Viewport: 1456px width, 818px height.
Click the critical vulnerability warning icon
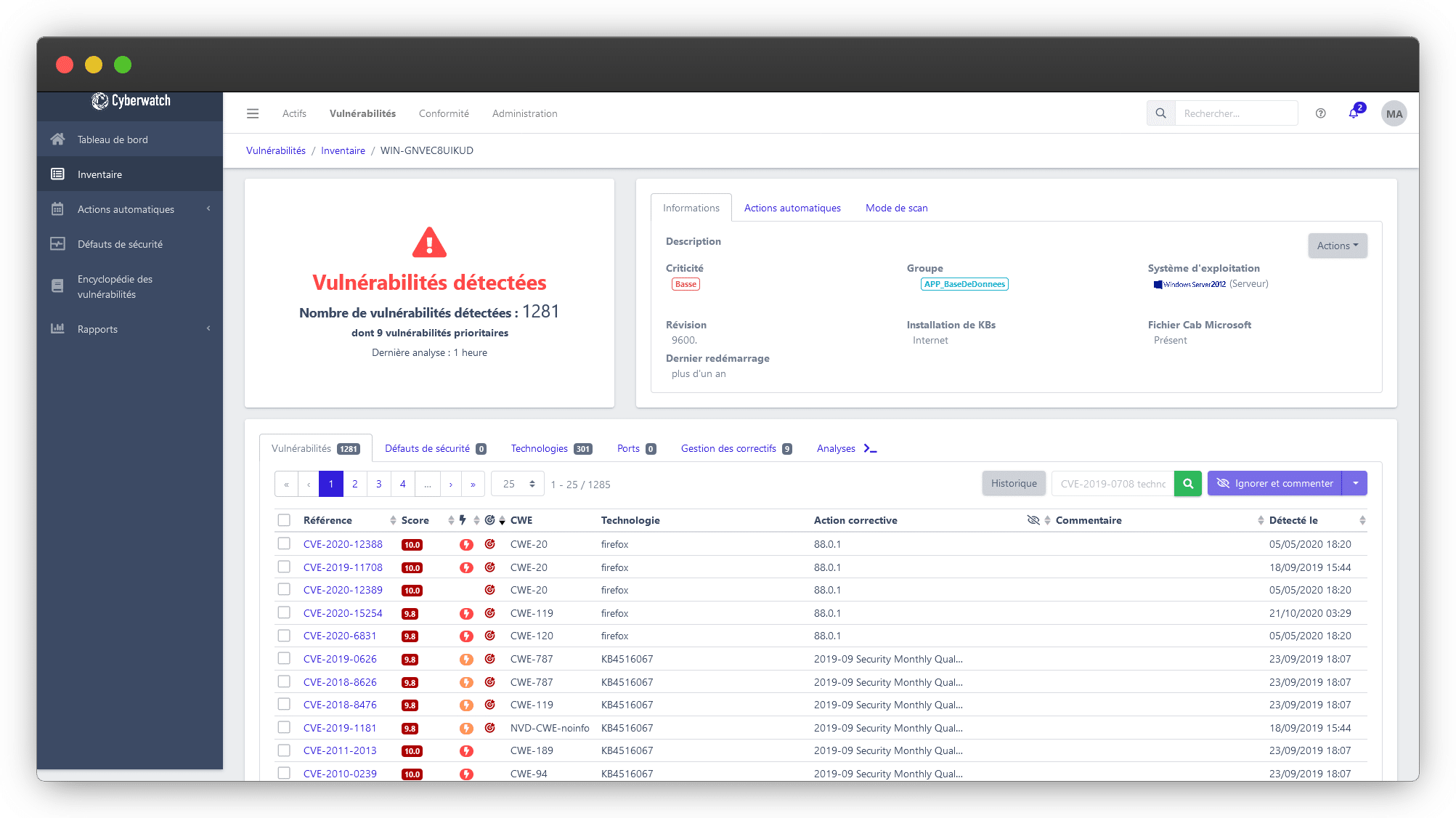point(429,243)
